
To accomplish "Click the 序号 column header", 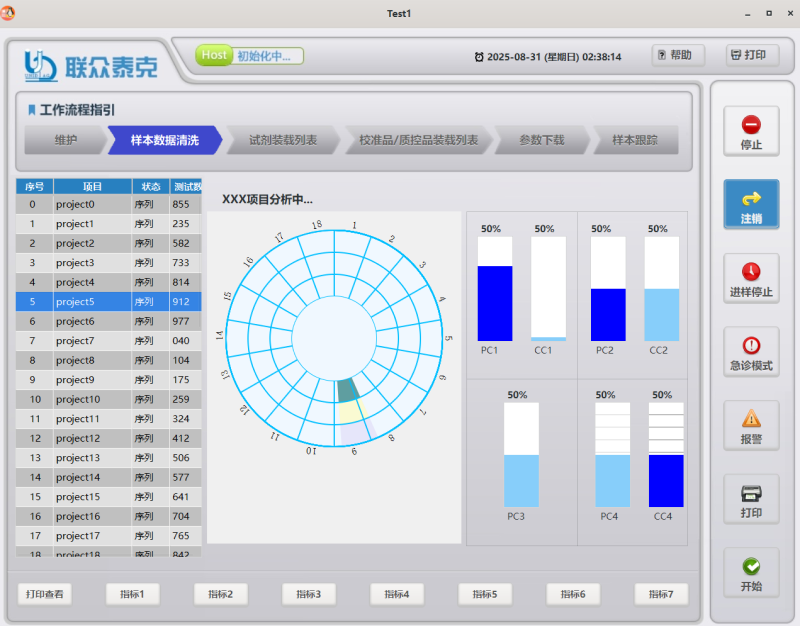I will point(34,186).
